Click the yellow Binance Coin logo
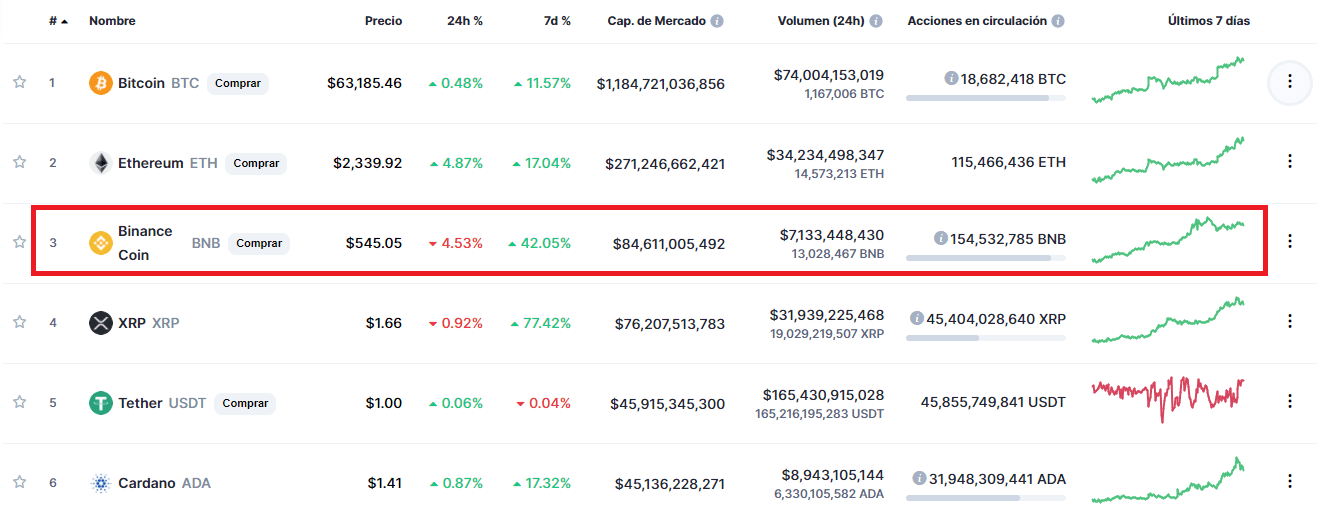Viewport: 1317px width, 521px height. click(x=100, y=243)
